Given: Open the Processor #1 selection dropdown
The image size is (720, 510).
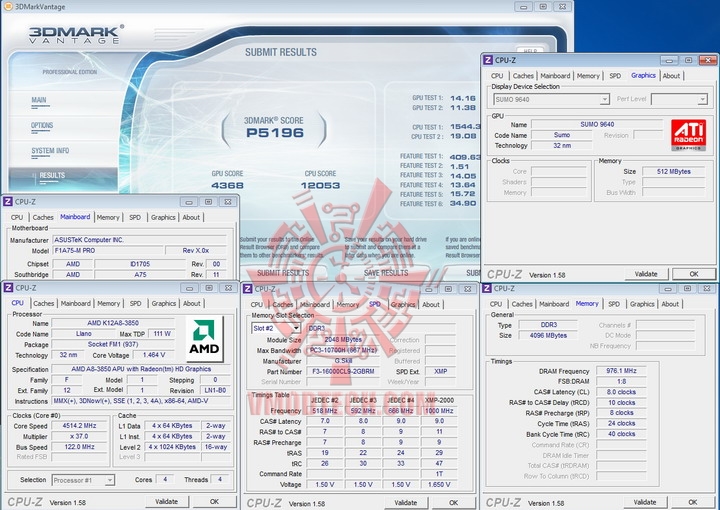Looking at the screenshot, I should [83, 480].
